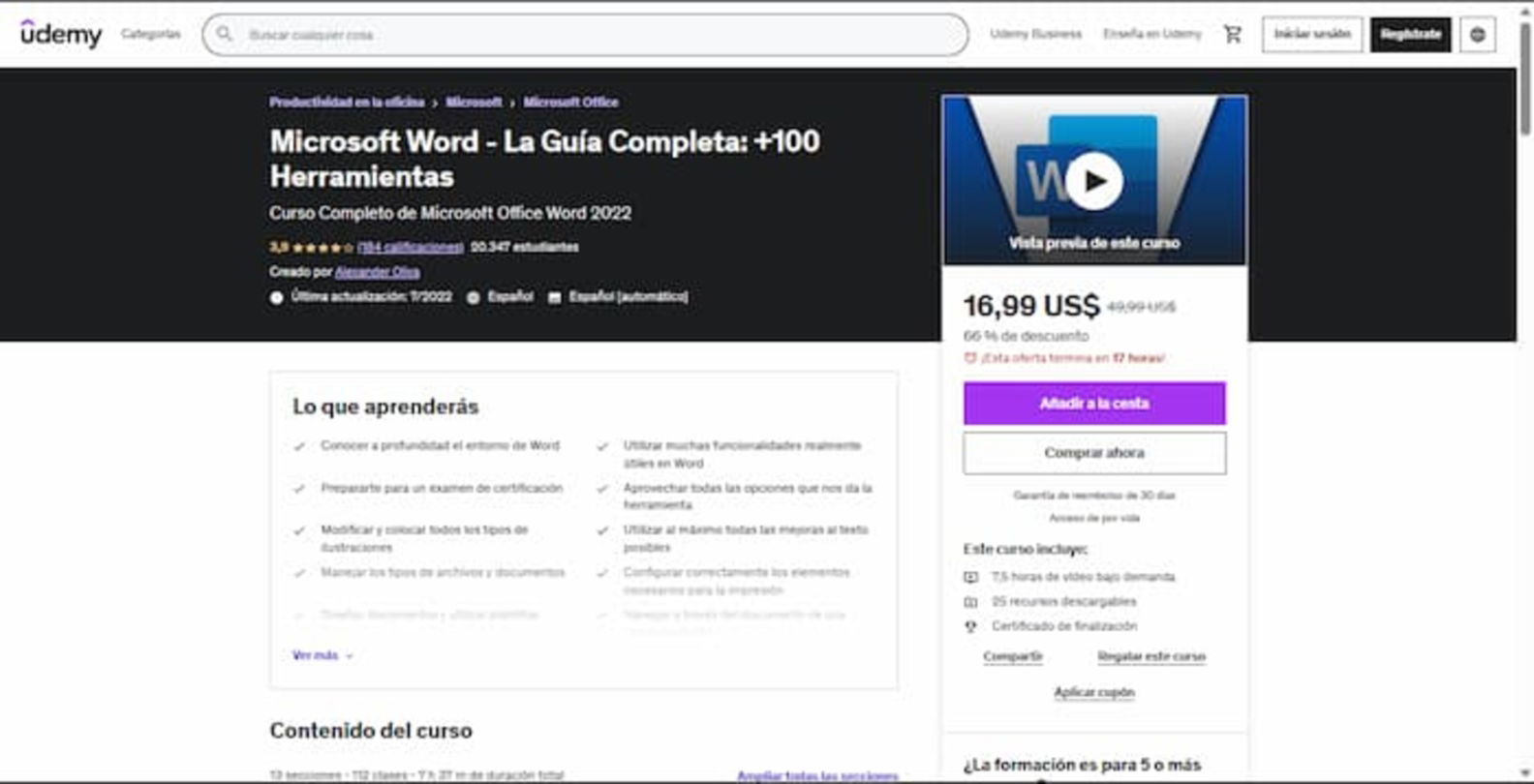Screen dimensions: 1534x784
Task: Click checkmark beside Utilizar muchas funcionalidades
Action: [x=602, y=446]
